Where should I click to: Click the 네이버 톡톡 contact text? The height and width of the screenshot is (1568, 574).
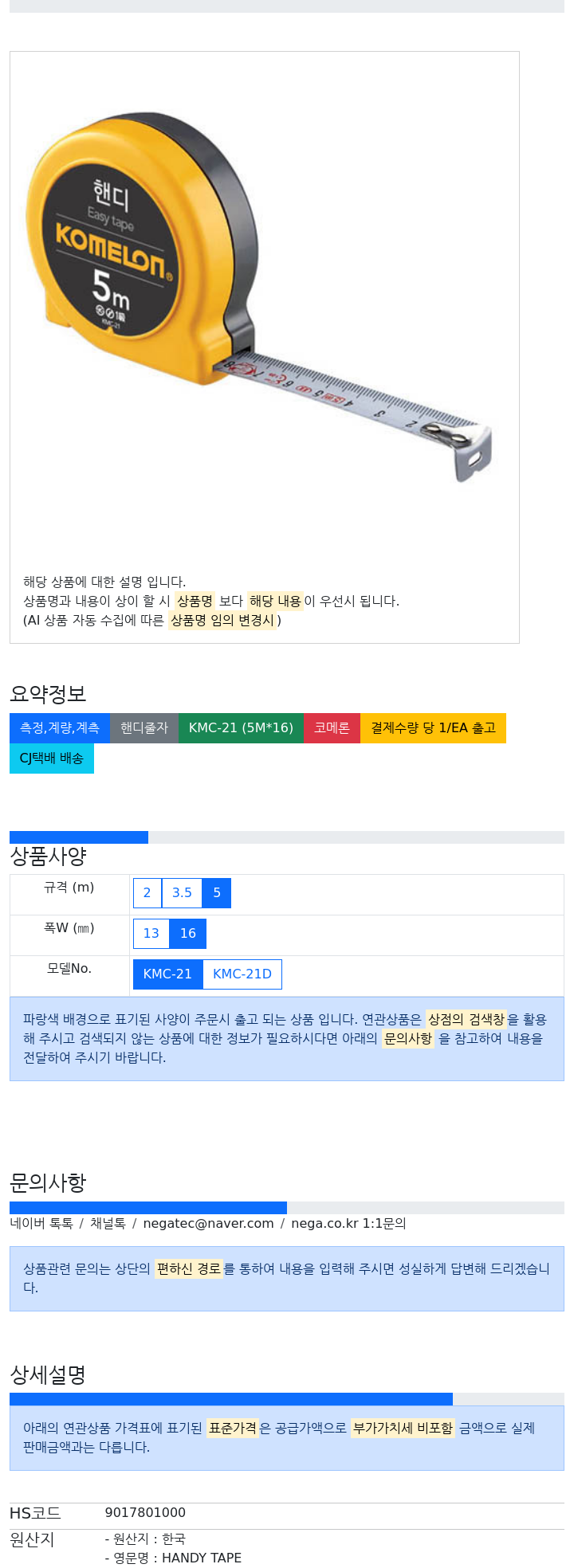tap(41, 1223)
